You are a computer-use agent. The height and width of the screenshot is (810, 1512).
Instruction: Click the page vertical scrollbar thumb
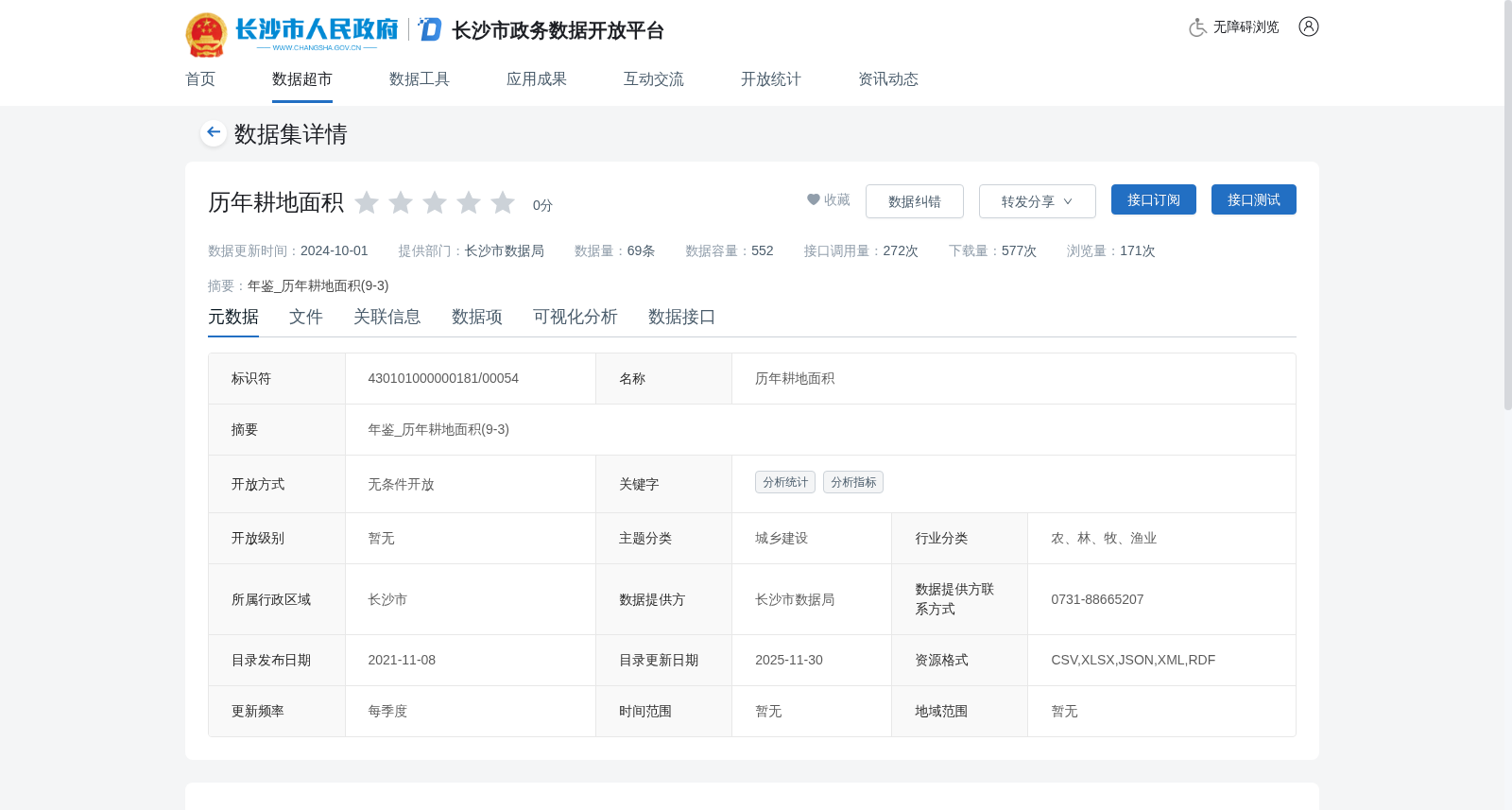(x=1507, y=204)
